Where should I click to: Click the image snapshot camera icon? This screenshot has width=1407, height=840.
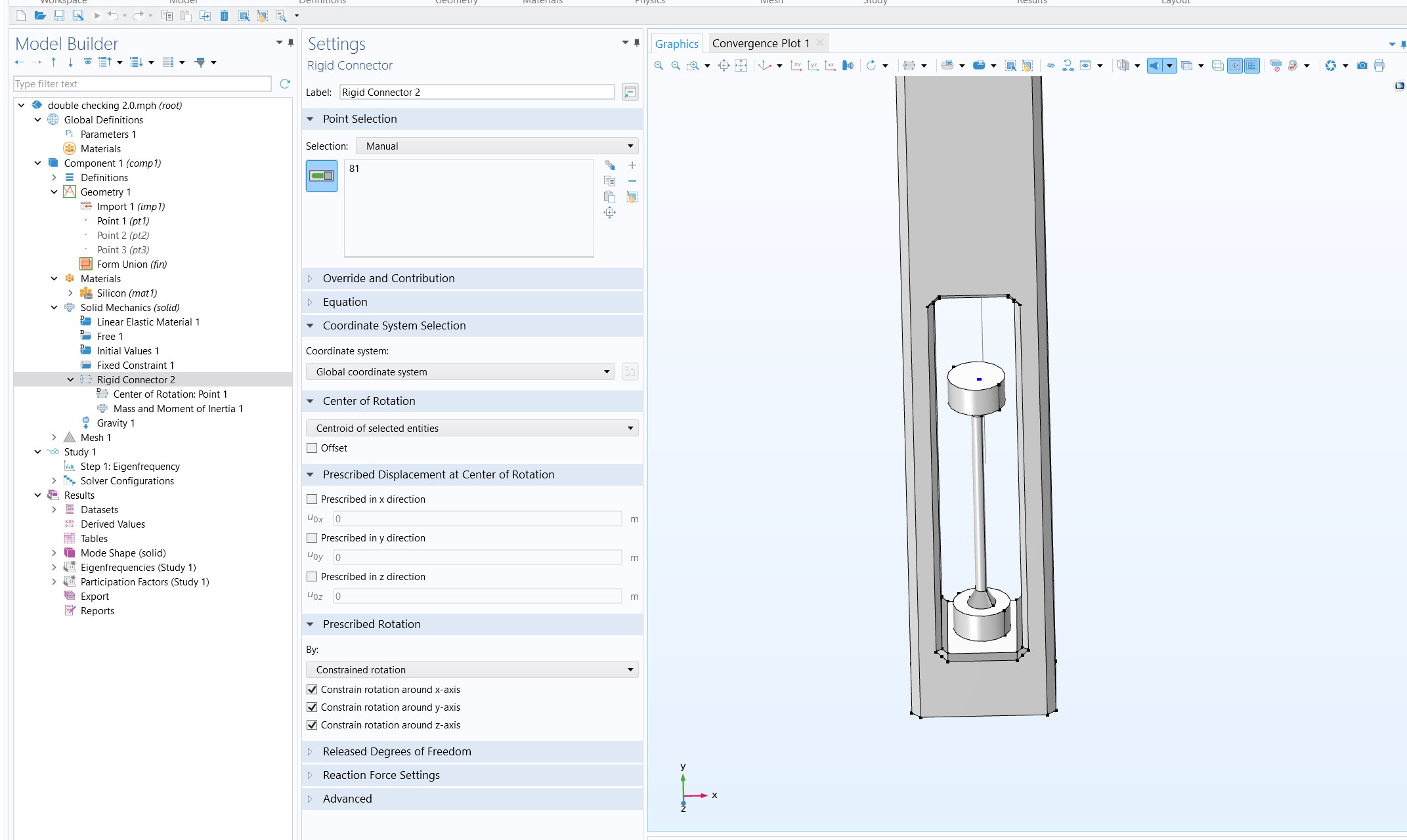coord(1362,66)
